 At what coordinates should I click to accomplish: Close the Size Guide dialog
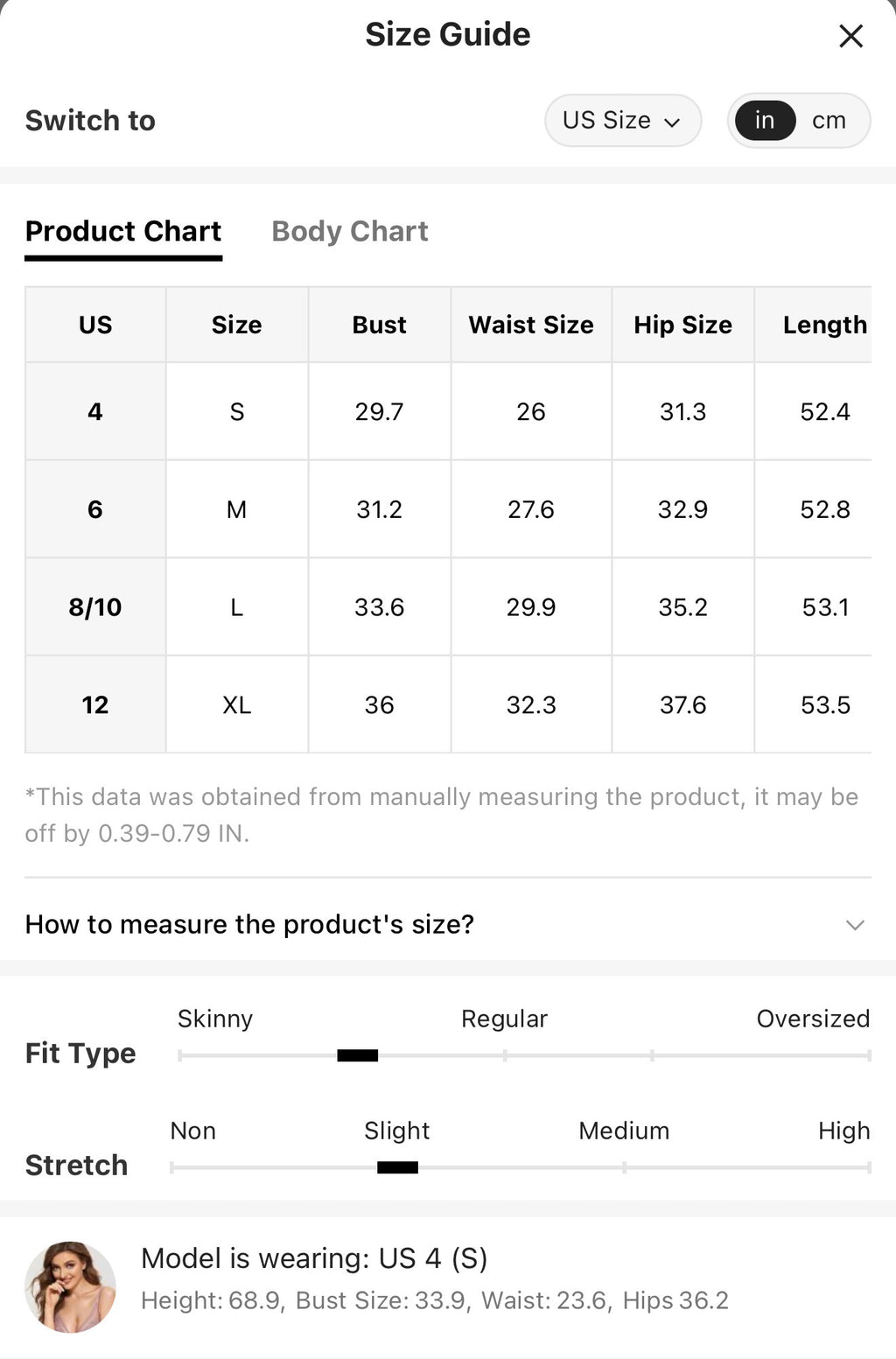pyautogui.click(x=850, y=36)
